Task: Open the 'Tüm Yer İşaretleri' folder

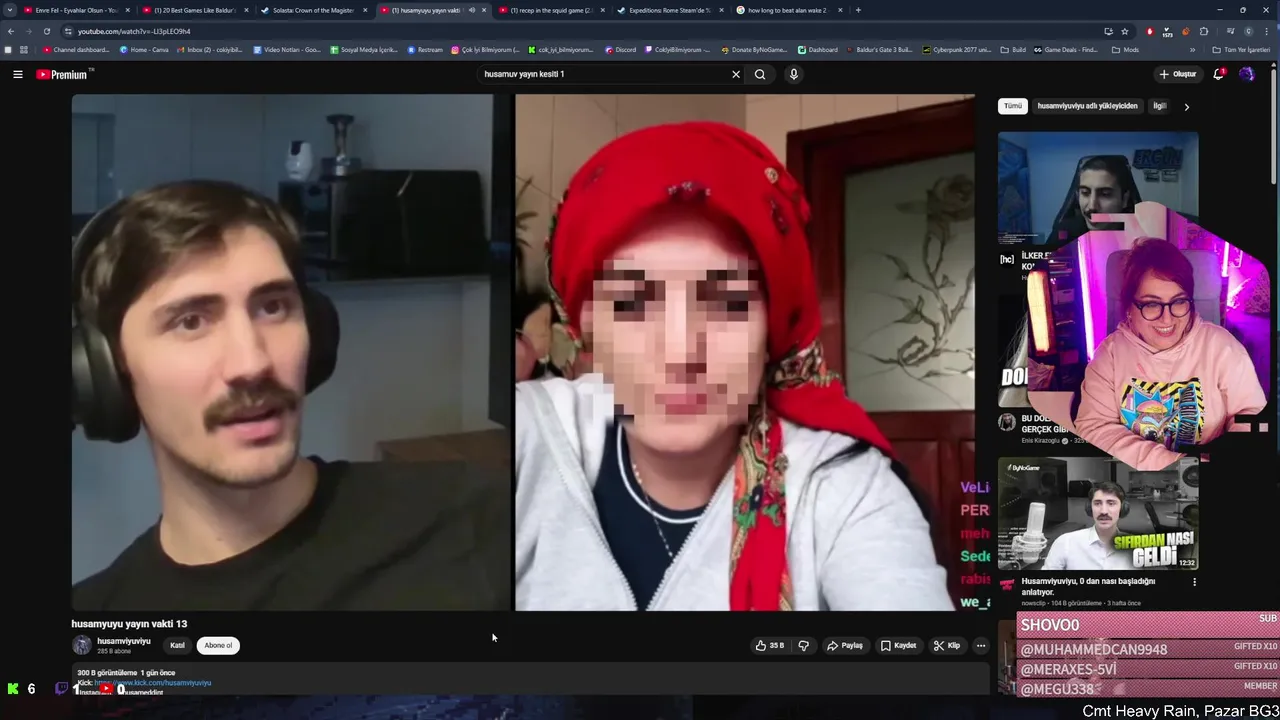Action: [x=1241, y=50]
